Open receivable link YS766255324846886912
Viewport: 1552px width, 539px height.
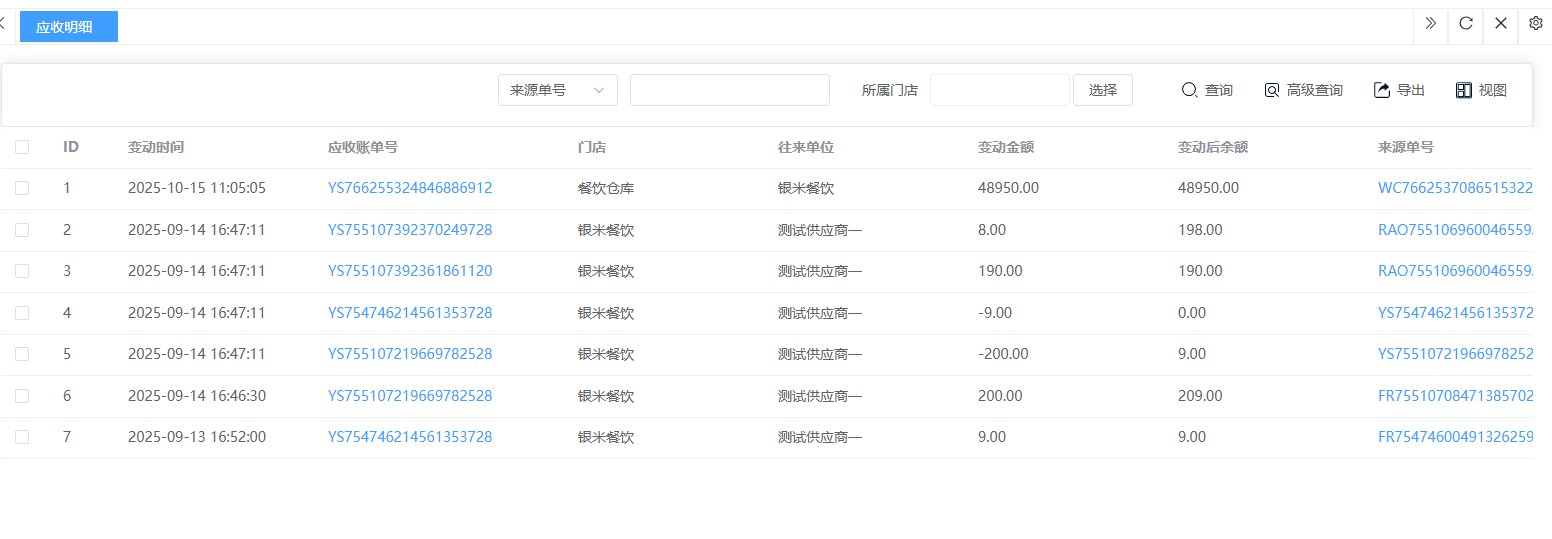(x=410, y=188)
